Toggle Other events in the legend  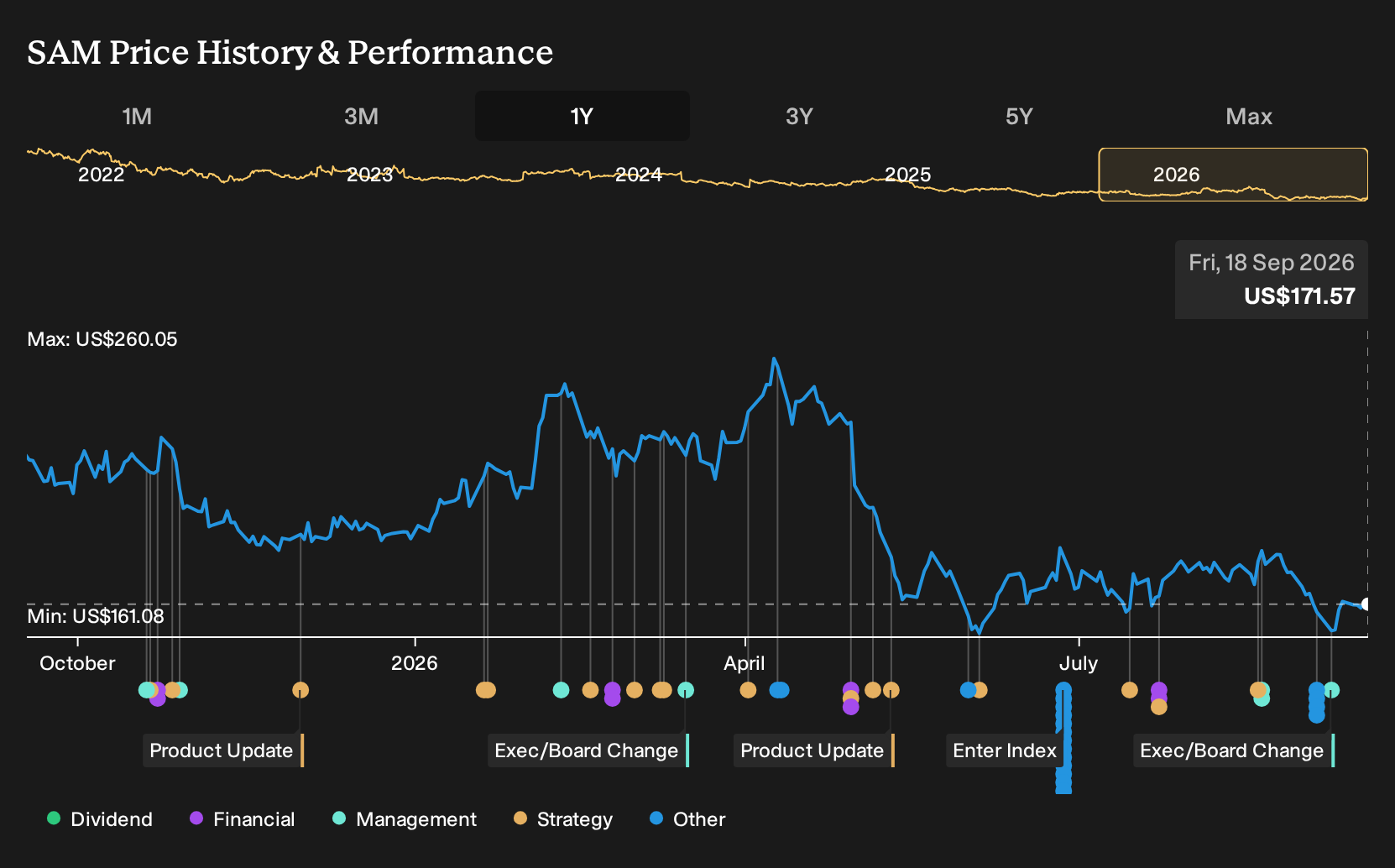(x=687, y=818)
